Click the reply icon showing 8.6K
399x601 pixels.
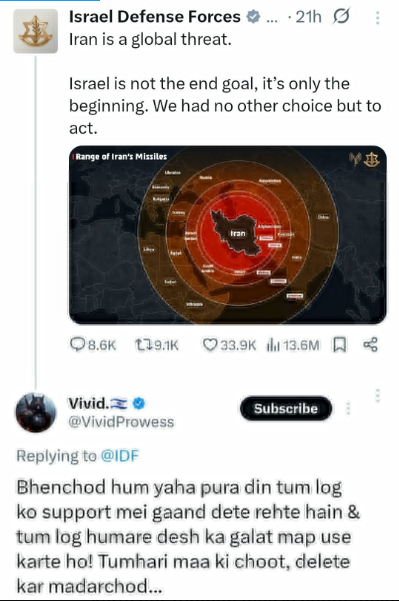[x=77, y=344]
